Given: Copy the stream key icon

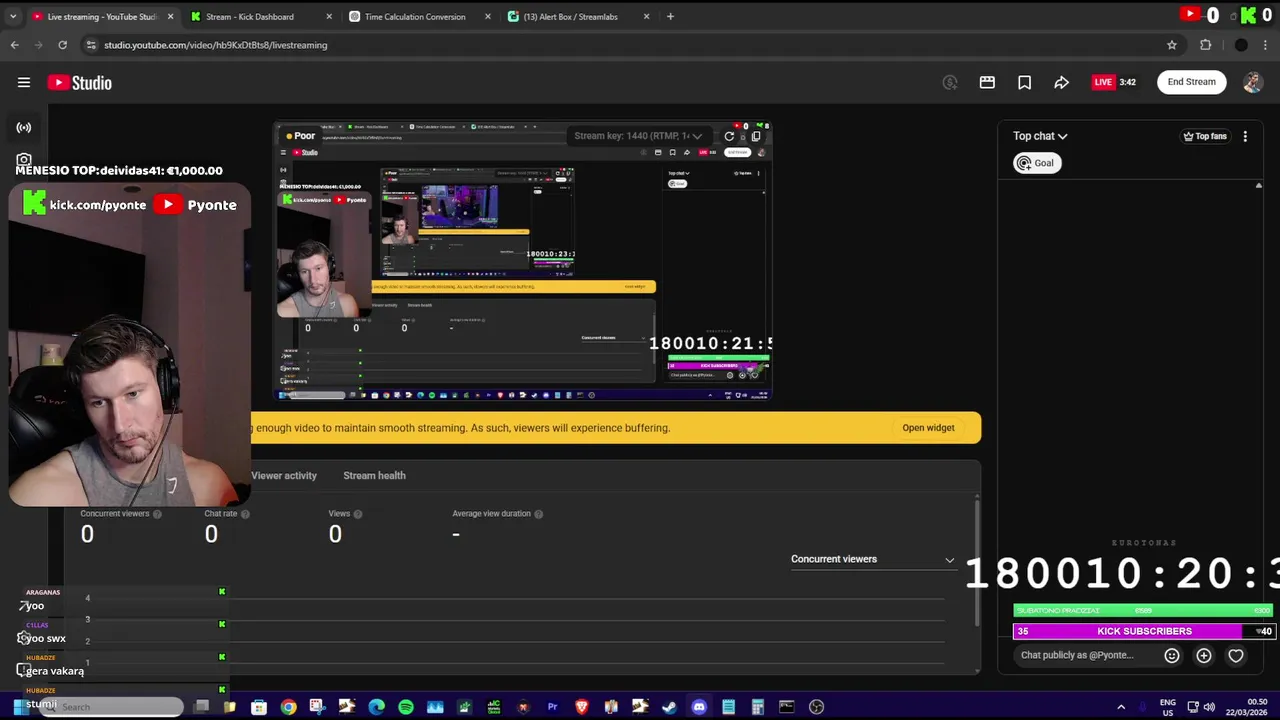Looking at the screenshot, I should point(756,136).
